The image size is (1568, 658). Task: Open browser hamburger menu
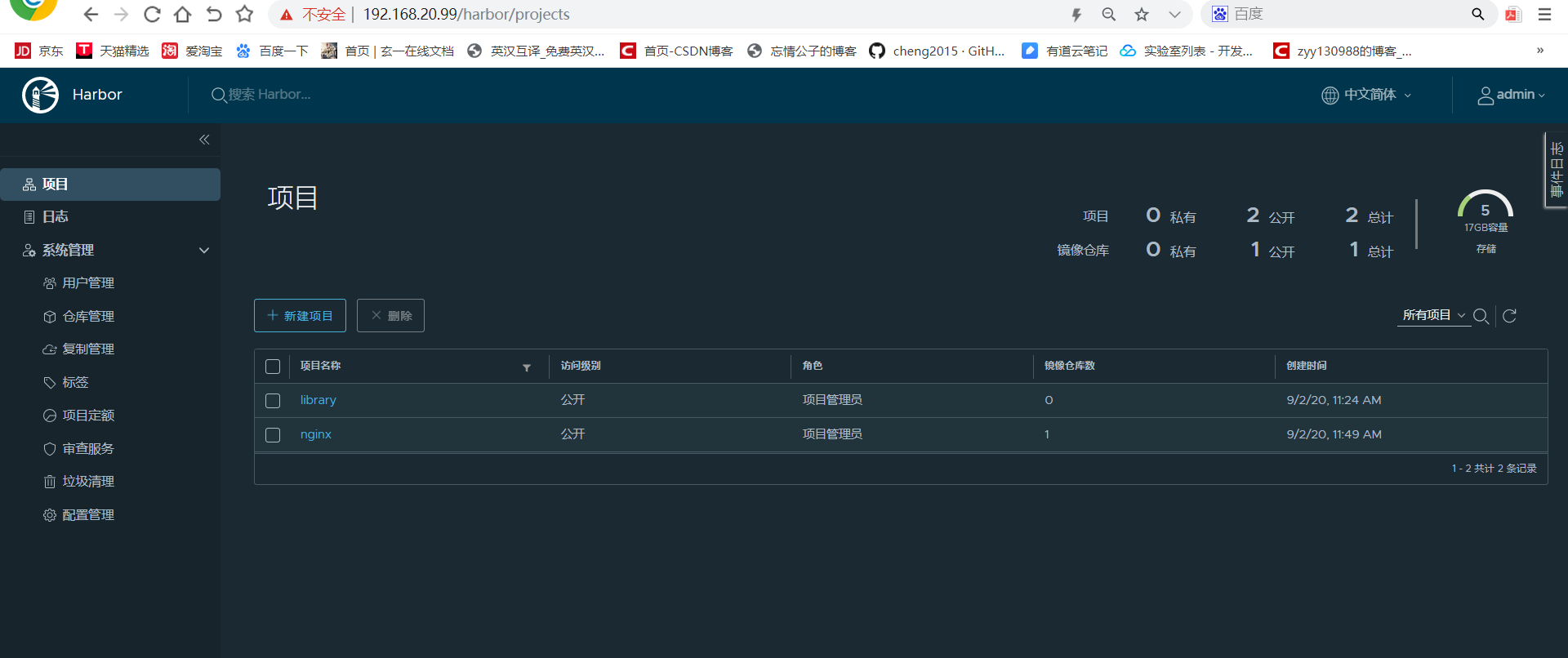click(1544, 15)
